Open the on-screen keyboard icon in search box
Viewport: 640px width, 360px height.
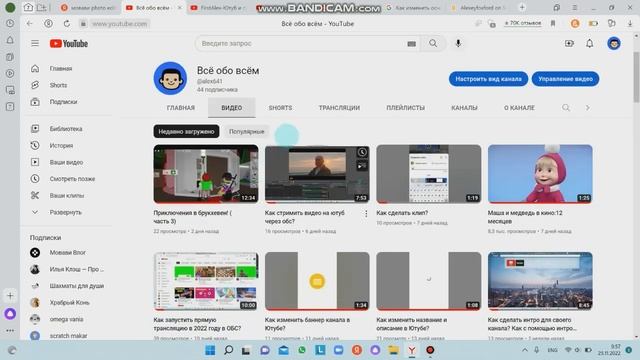tap(411, 44)
